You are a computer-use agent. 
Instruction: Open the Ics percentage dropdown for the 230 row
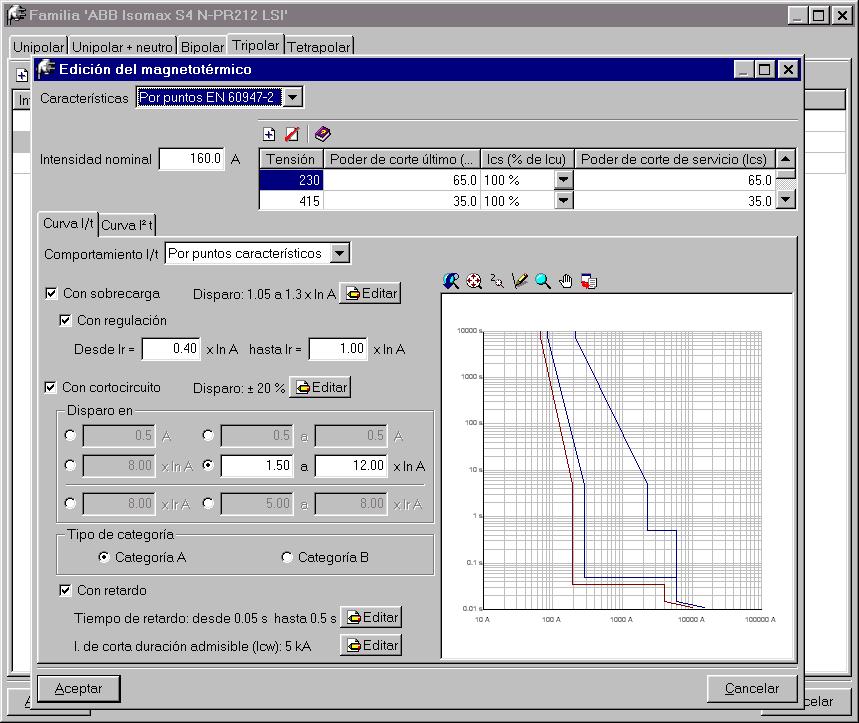coord(563,180)
